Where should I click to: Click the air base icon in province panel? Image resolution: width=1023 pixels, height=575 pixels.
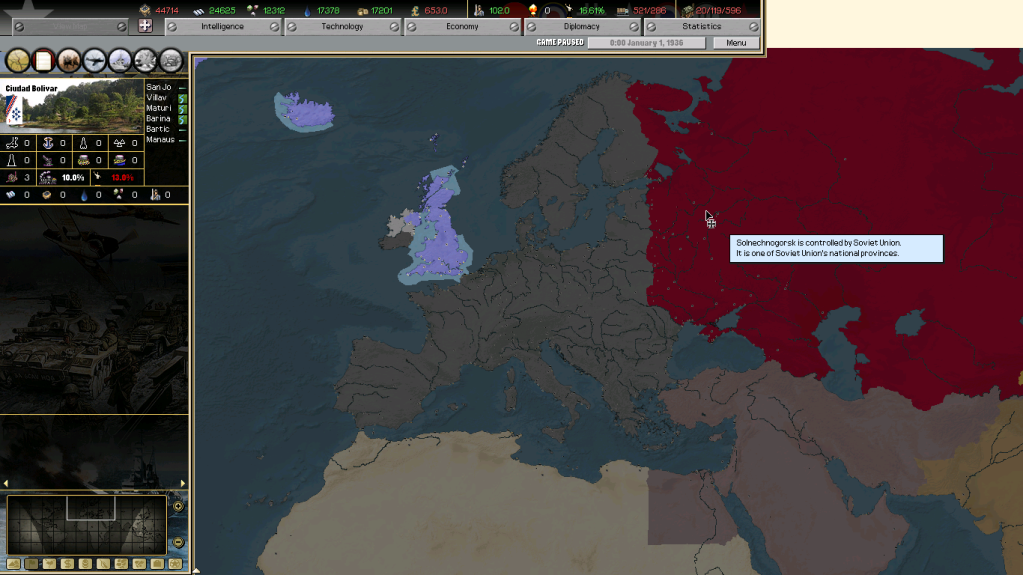[12, 142]
